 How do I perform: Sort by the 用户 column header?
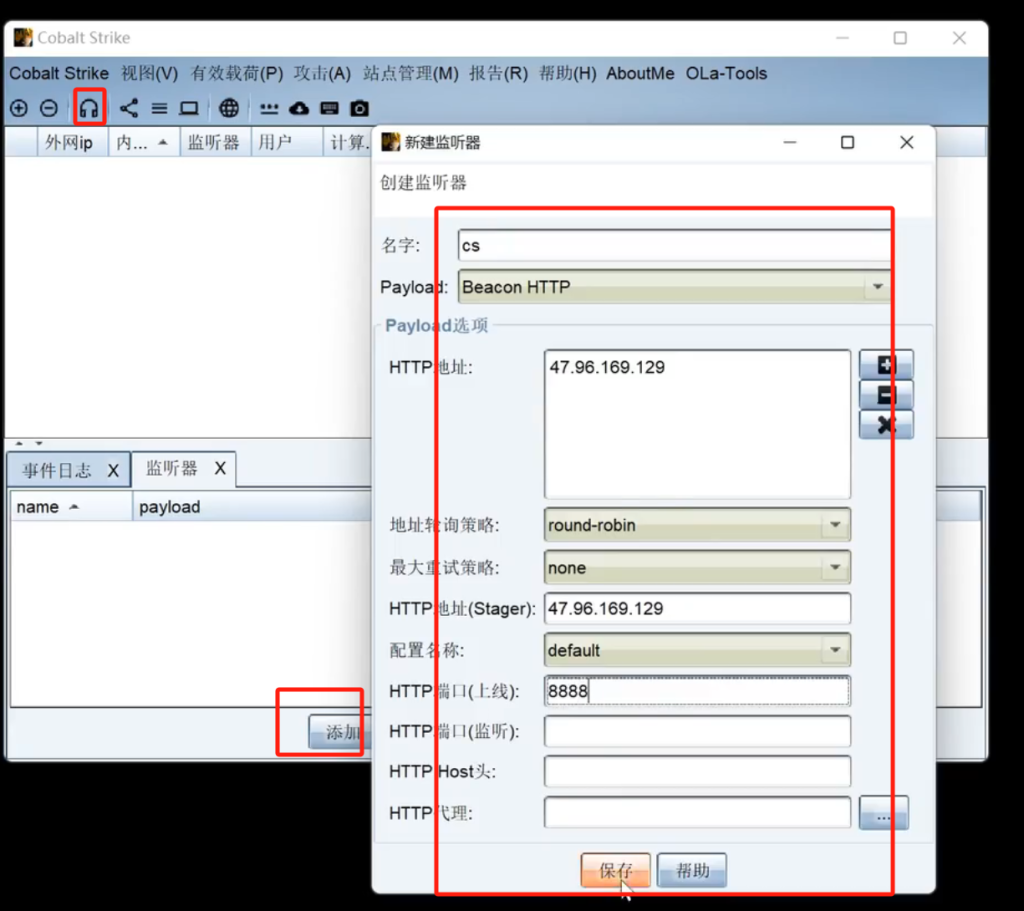click(286, 142)
